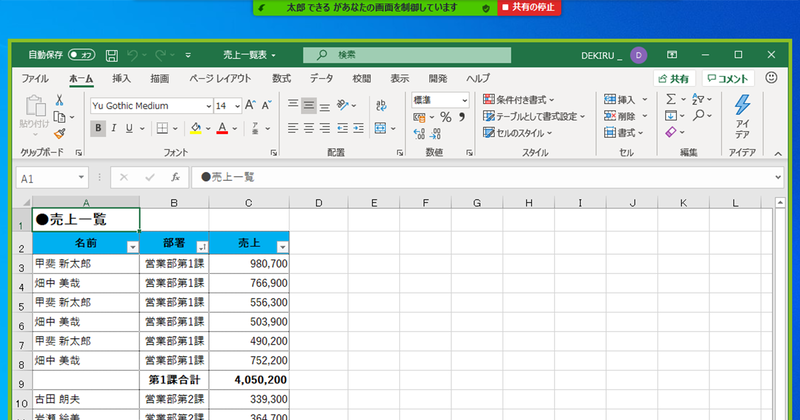Open the font size dropdown
The width and height of the screenshot is (800, 420).
[x=237, y=106]
